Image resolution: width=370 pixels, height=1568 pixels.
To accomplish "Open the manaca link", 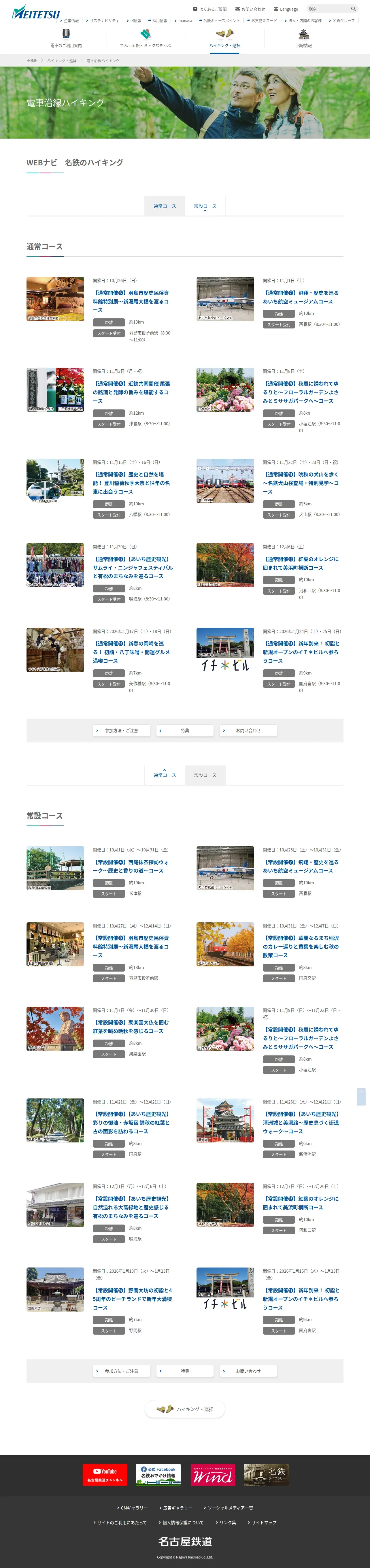I will (184, 21).
